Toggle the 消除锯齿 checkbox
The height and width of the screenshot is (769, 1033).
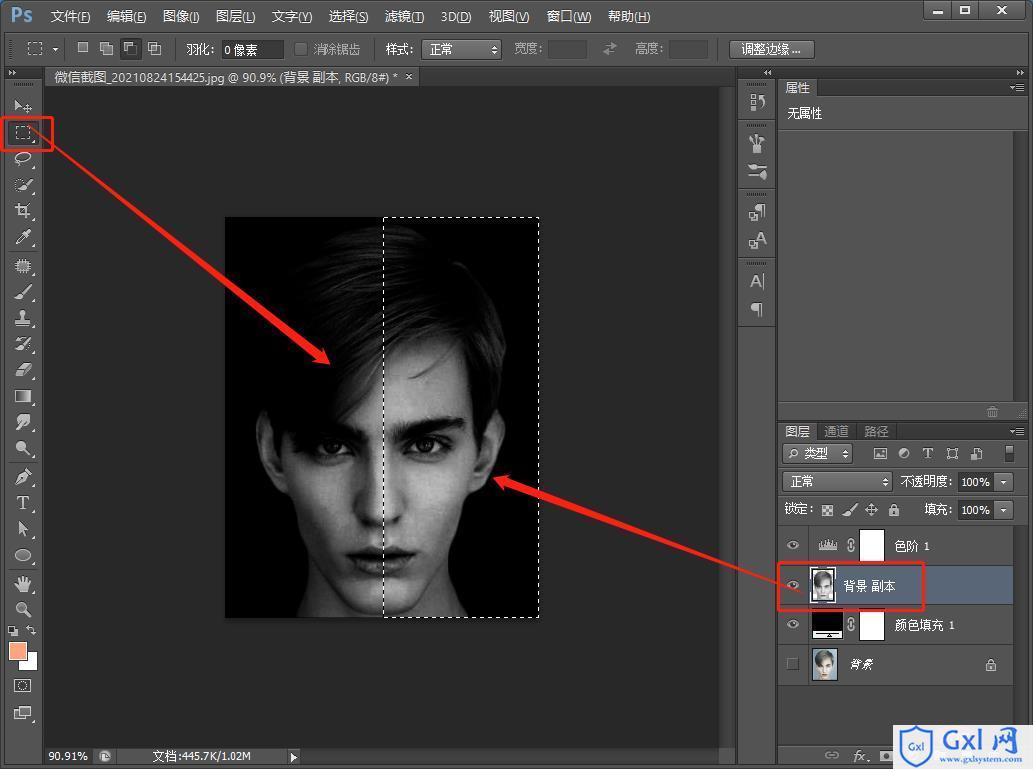[301, 49]
